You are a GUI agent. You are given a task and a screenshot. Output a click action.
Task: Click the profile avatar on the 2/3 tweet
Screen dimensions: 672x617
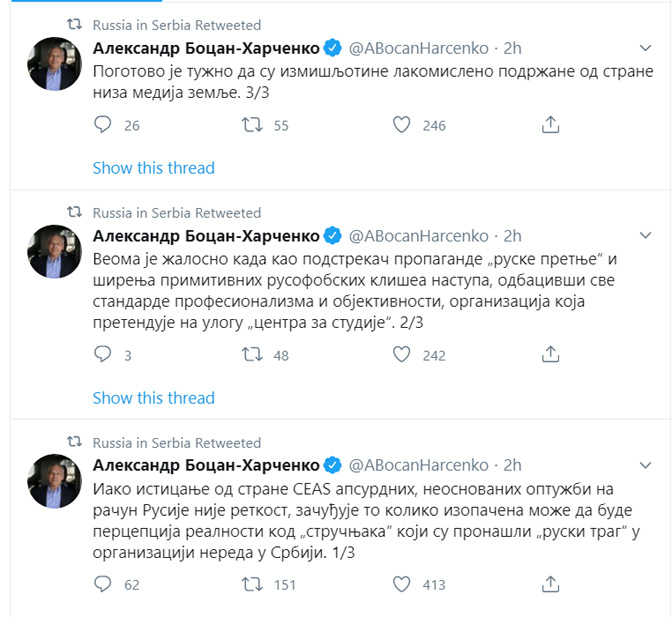point(54,250)
